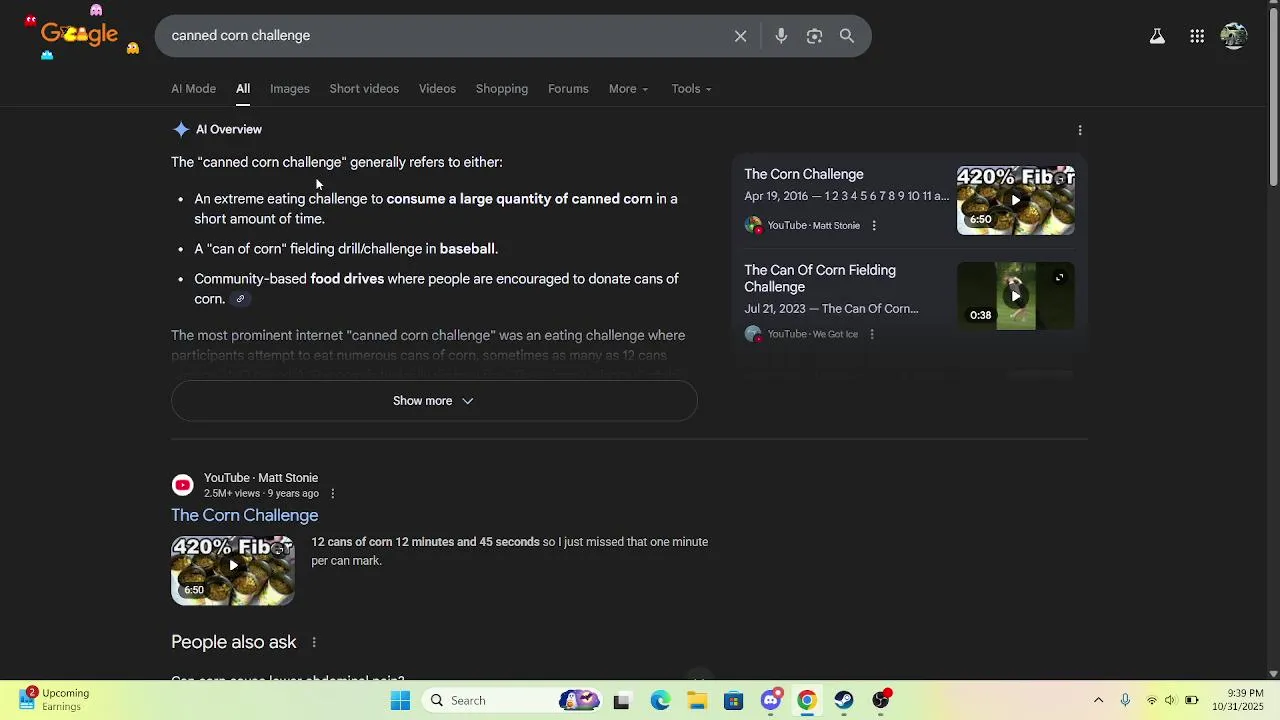Play the 0:38 fielding challenge thumbnail
Viewport: 1280px width, 720px height.
[x=1016, y=296]
